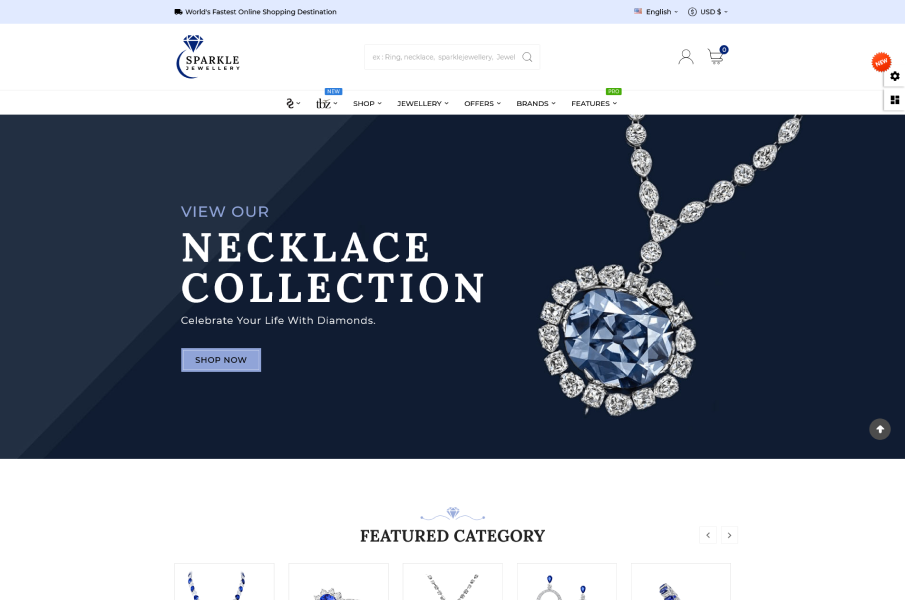
Task: Click the scroll-to-top arrow button
Action: pos(880,429)
